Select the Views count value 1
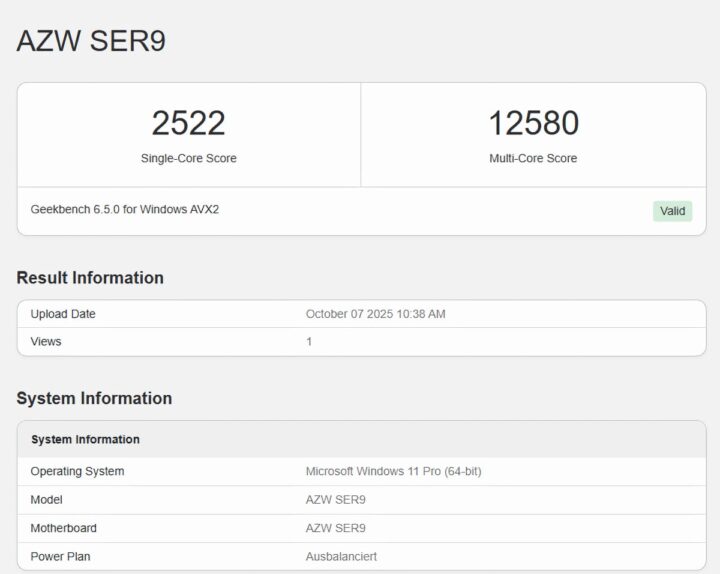Image resolution: width=720 pixels, height=574 pixels. 309,342
